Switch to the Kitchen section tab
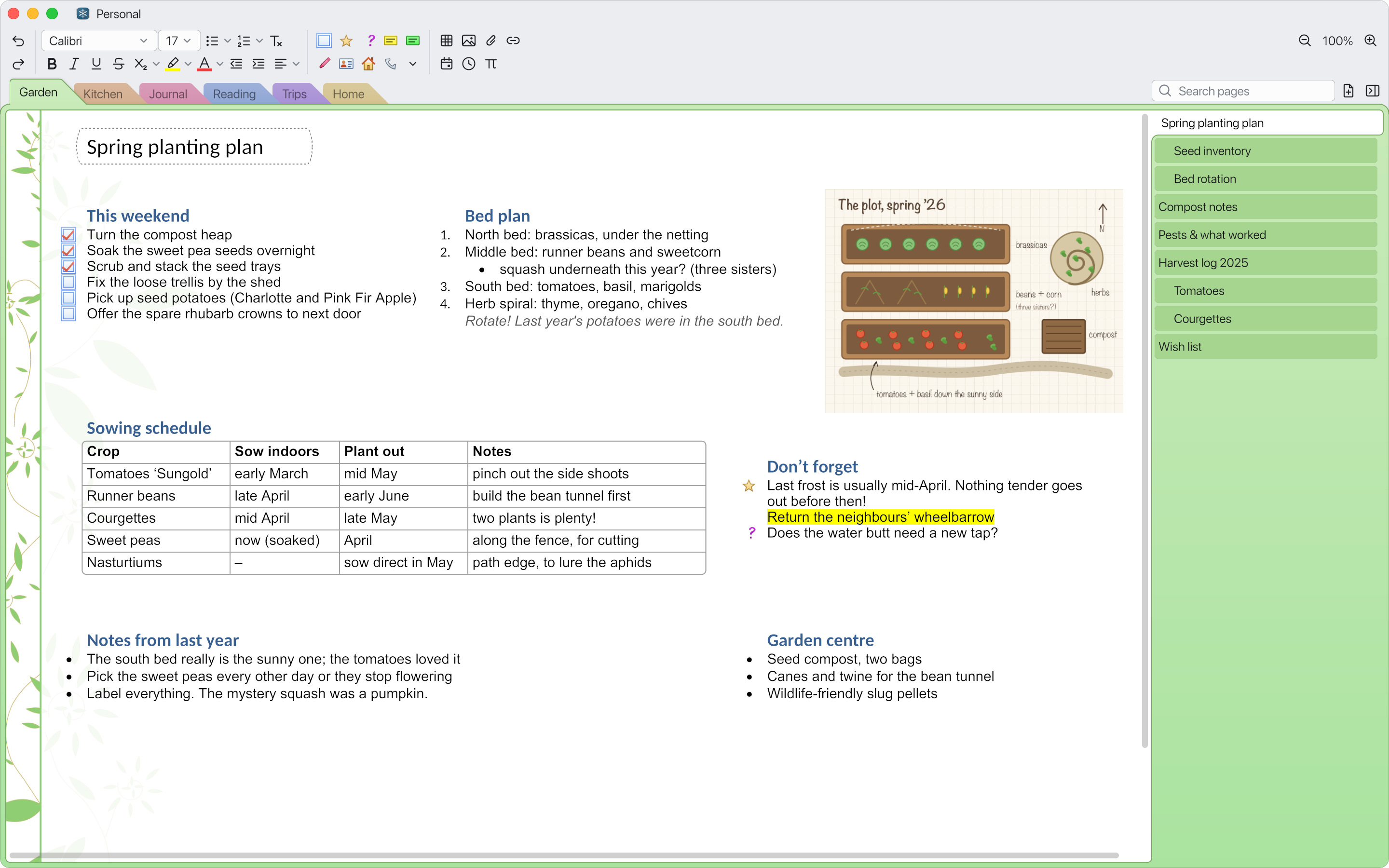The image size is (1389, 868). [103, 94]
